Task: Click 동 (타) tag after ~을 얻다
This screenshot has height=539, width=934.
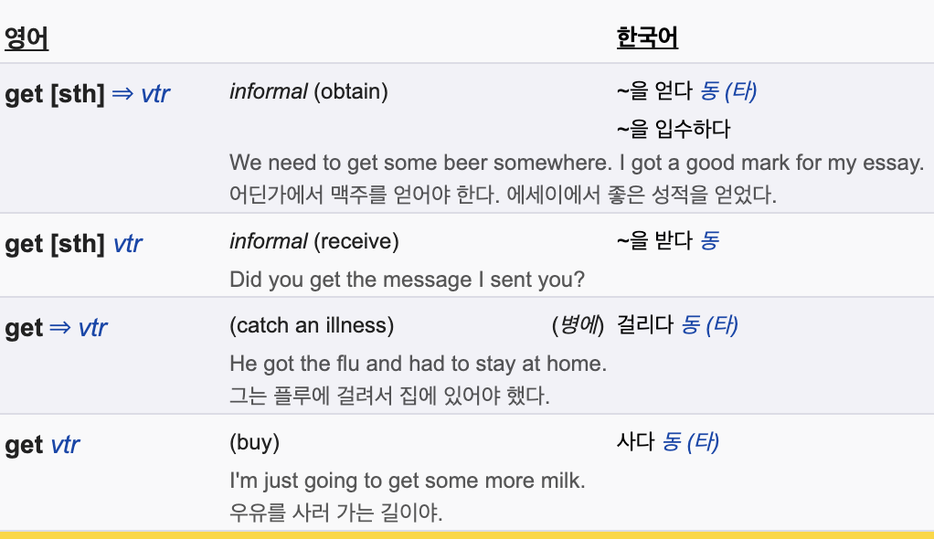Action: coord(728,91)
